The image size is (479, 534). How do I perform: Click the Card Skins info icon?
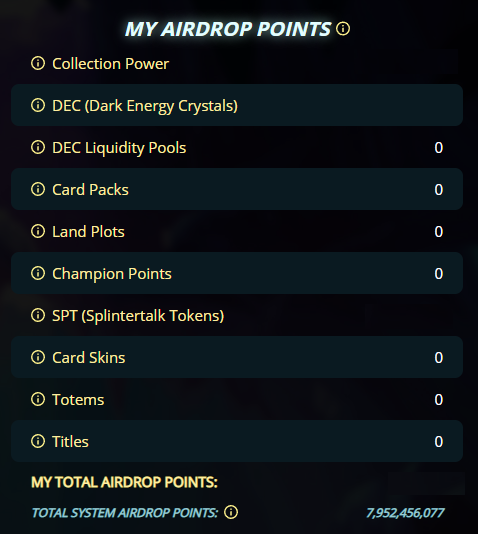[x=38, y=357]
